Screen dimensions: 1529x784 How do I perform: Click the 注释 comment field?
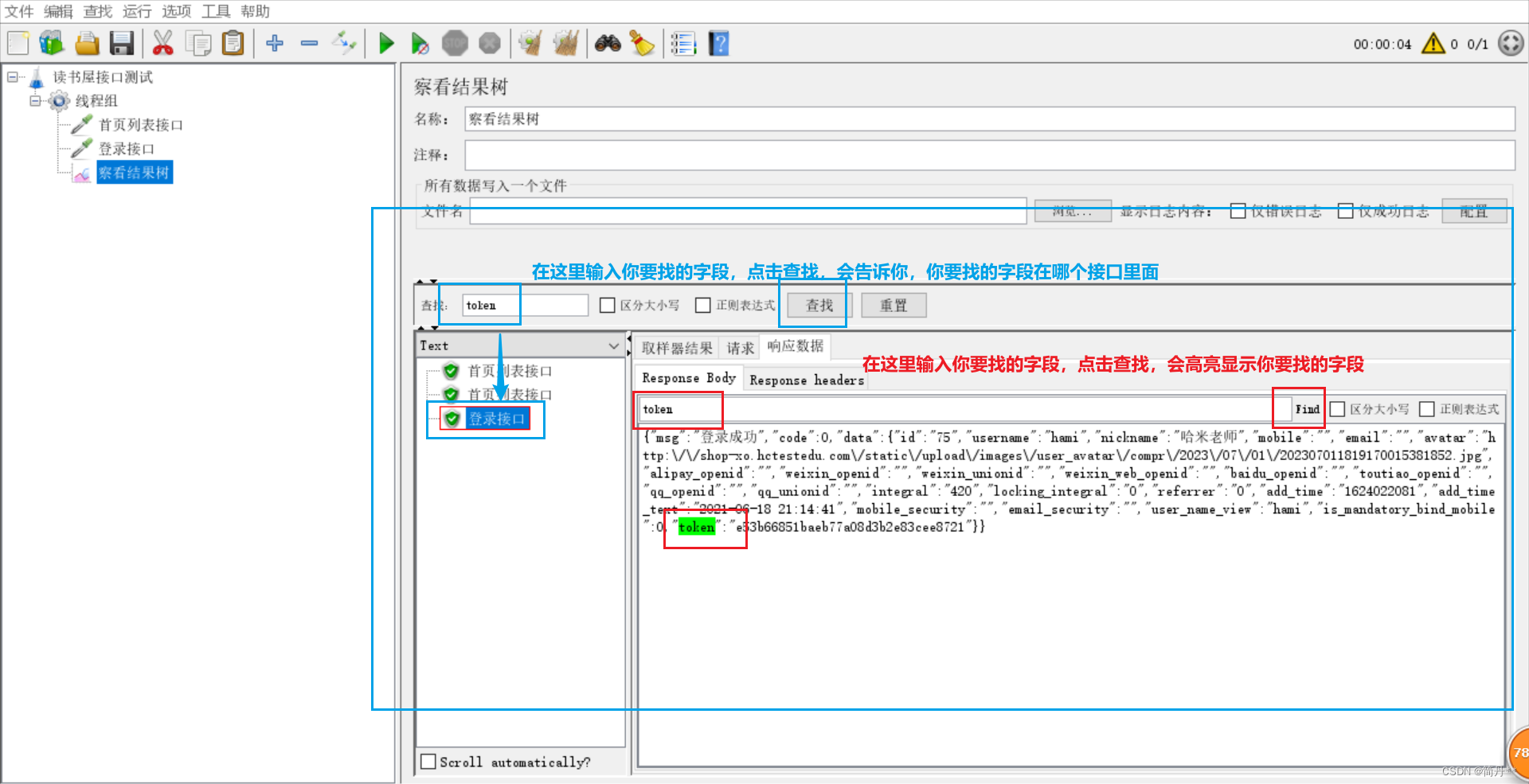(989, 155)
